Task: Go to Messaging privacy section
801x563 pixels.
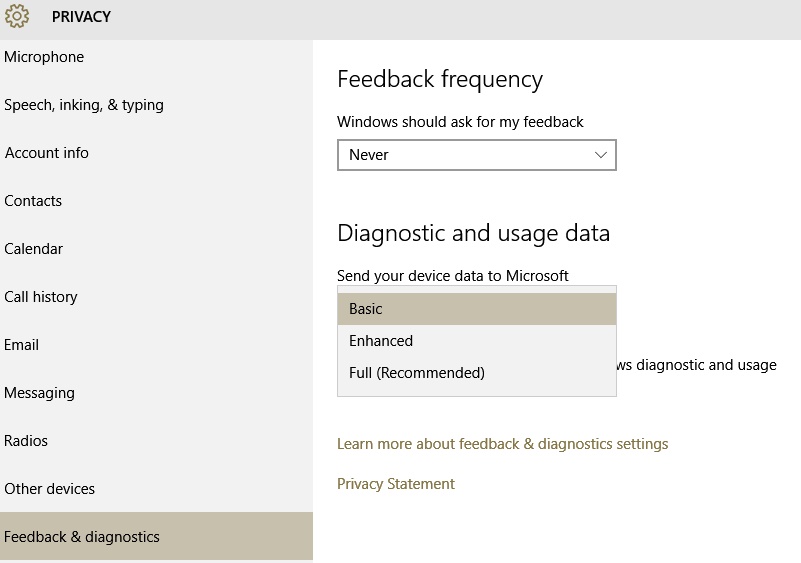Action: pos(156,393)
